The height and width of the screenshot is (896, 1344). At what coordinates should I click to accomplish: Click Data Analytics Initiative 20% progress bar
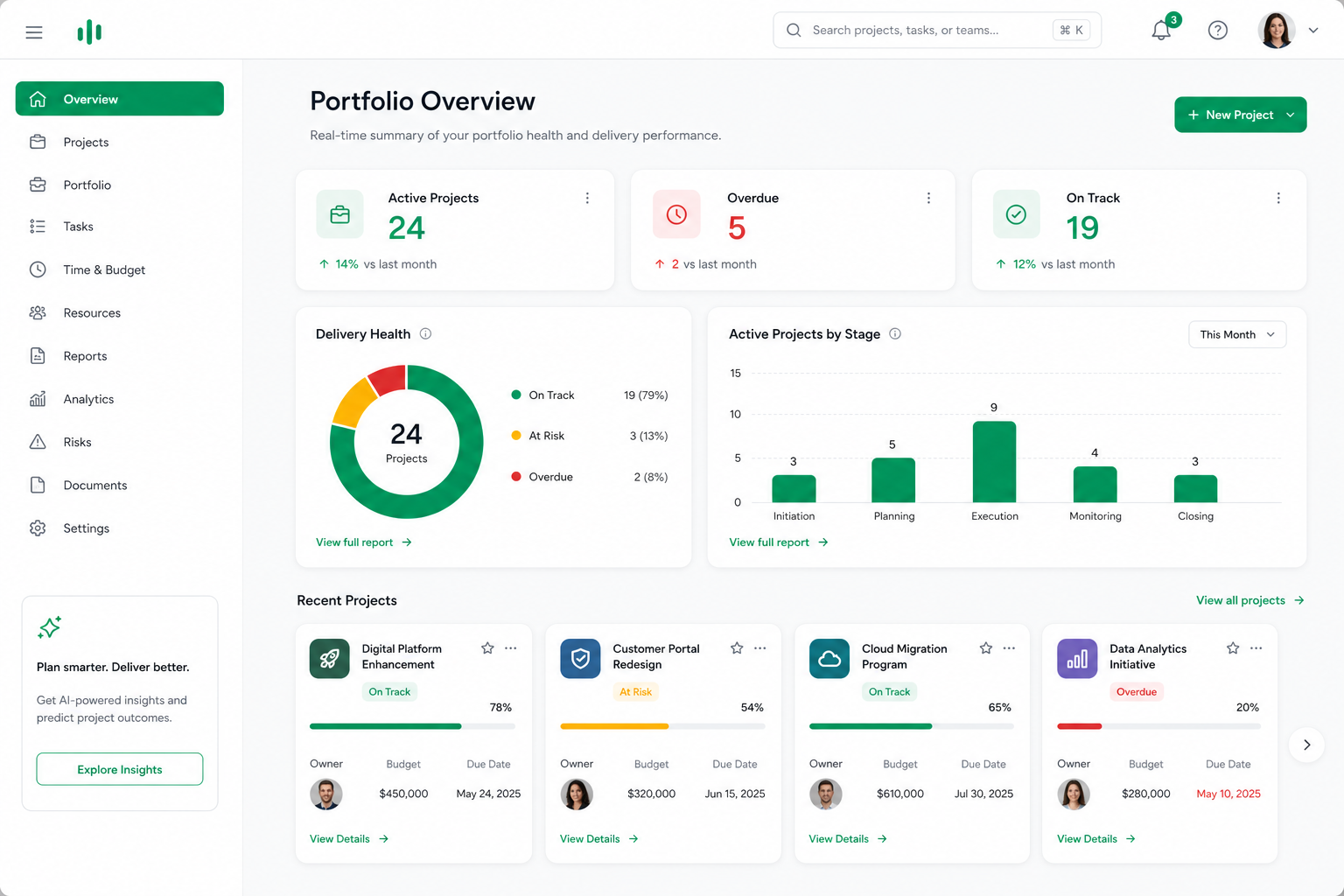pos(1159,726)
